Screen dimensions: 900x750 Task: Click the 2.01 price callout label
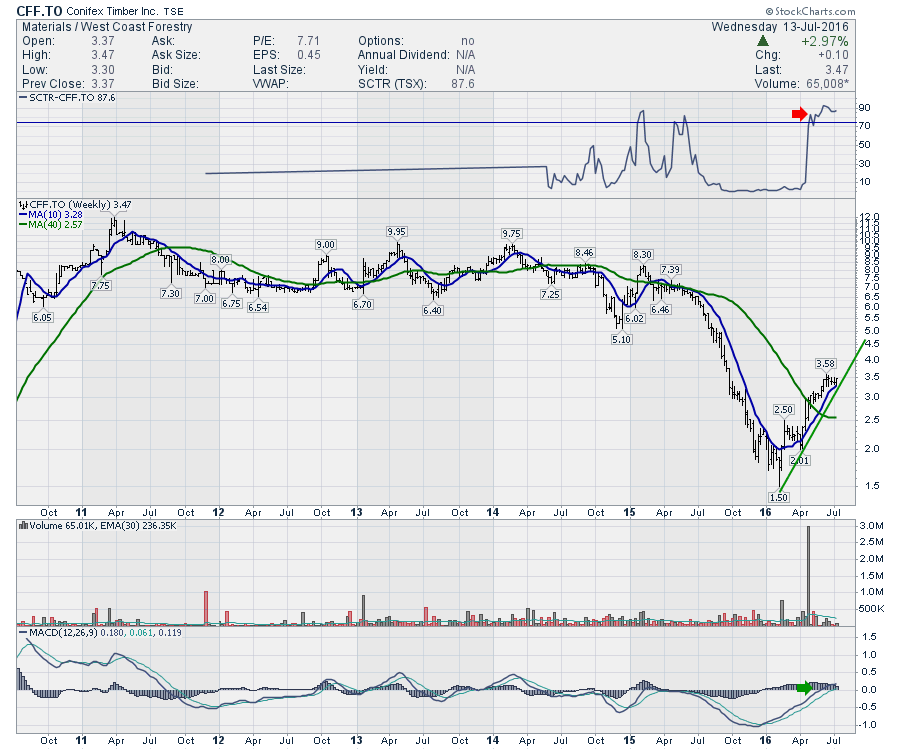pos(799,460)
